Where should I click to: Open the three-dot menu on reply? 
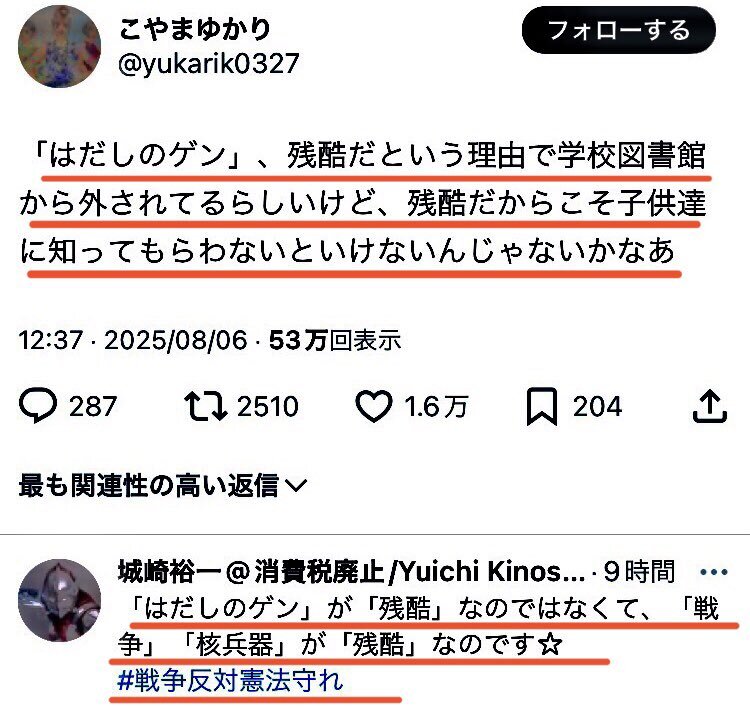(x=714, y=572)
